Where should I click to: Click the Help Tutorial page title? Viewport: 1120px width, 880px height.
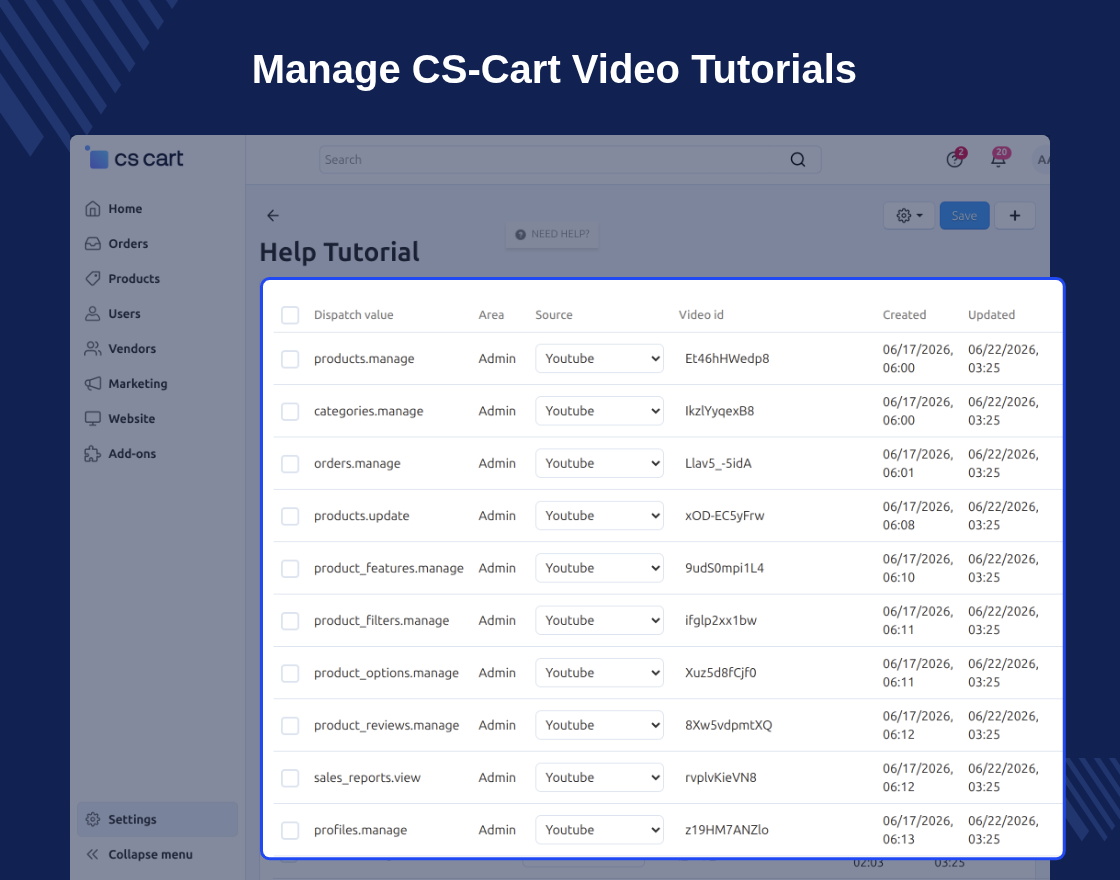click(x=339, y=252)
